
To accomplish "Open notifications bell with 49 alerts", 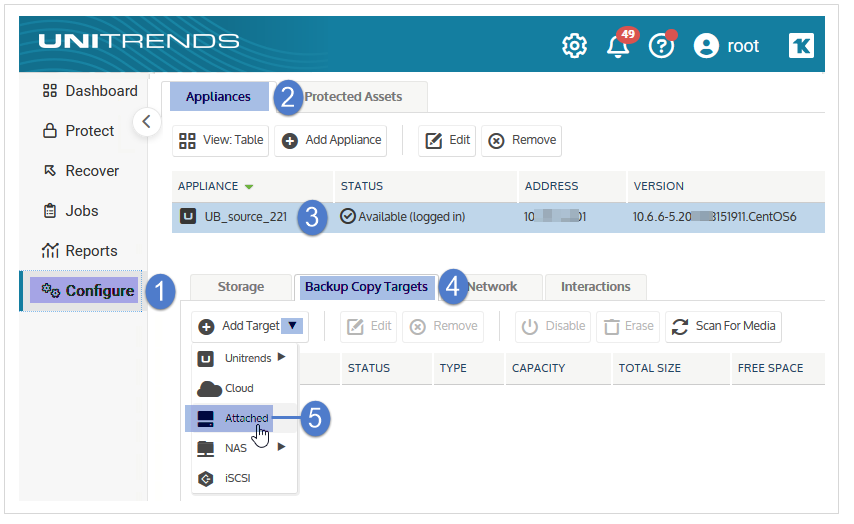I will 620,45.
